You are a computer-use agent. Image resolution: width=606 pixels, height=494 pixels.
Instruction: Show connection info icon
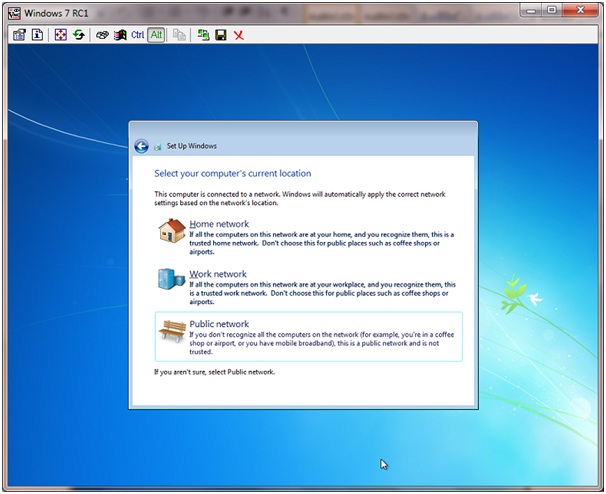coord(37,35)
